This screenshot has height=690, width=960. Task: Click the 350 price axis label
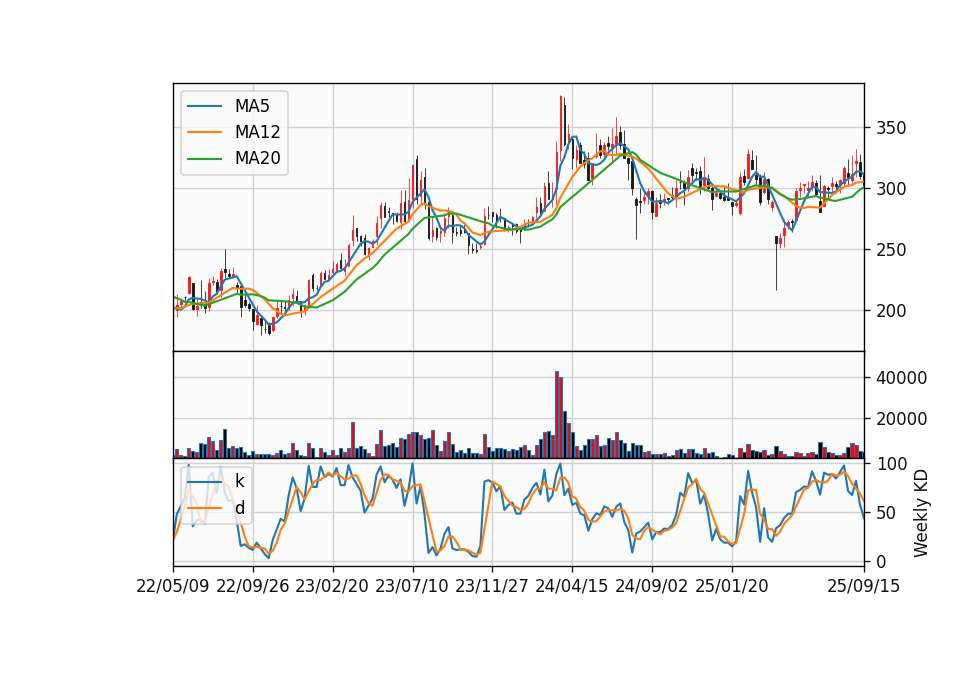coord(891,128)
